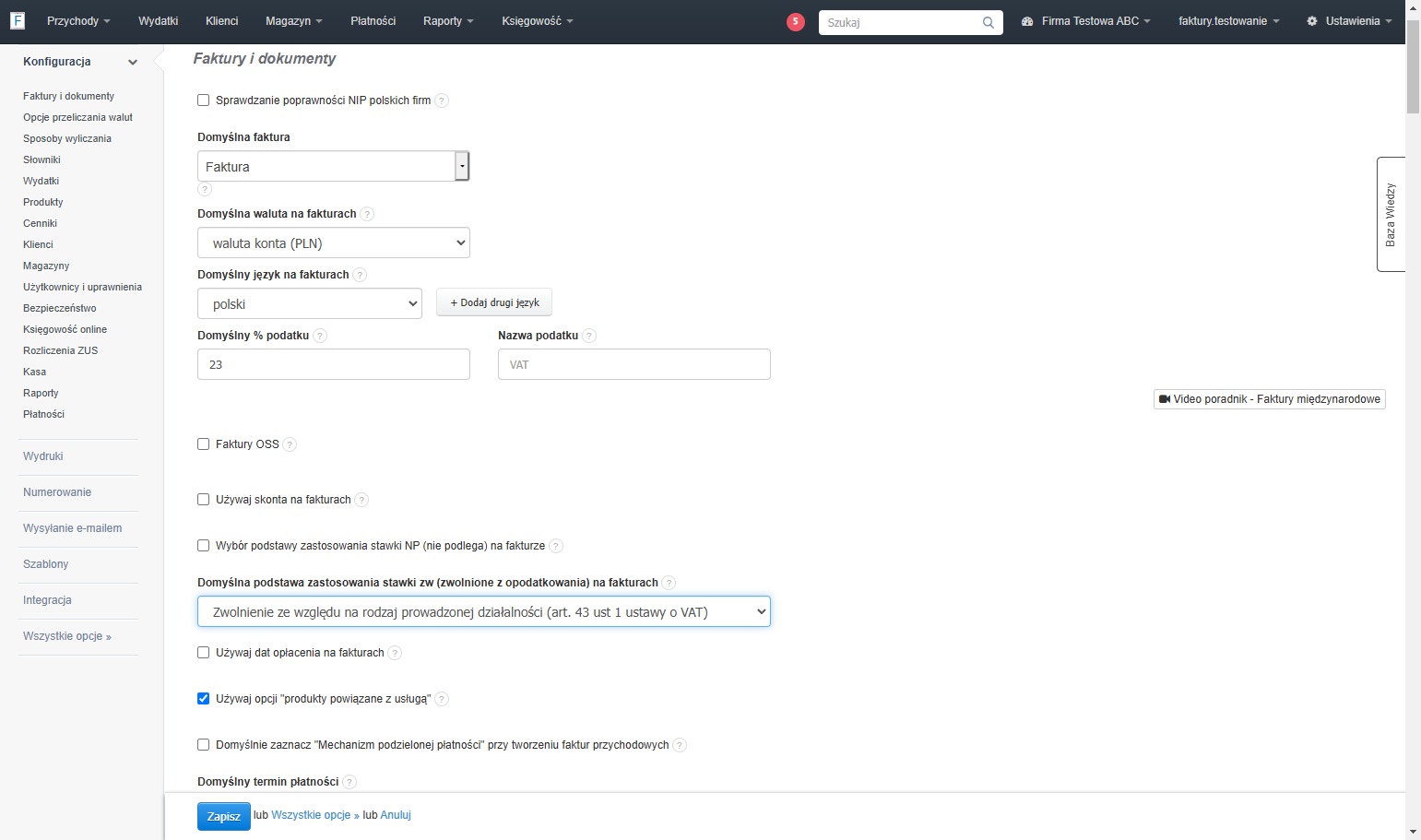Click the Zapisz save button
This screenshot has height=840, width=1421.
[224, 817]
